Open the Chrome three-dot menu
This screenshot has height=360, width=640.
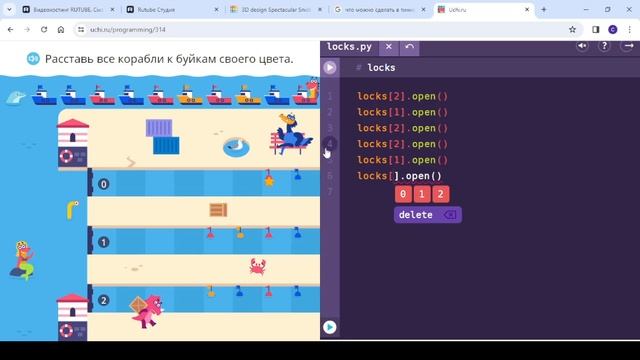(630, 29)
